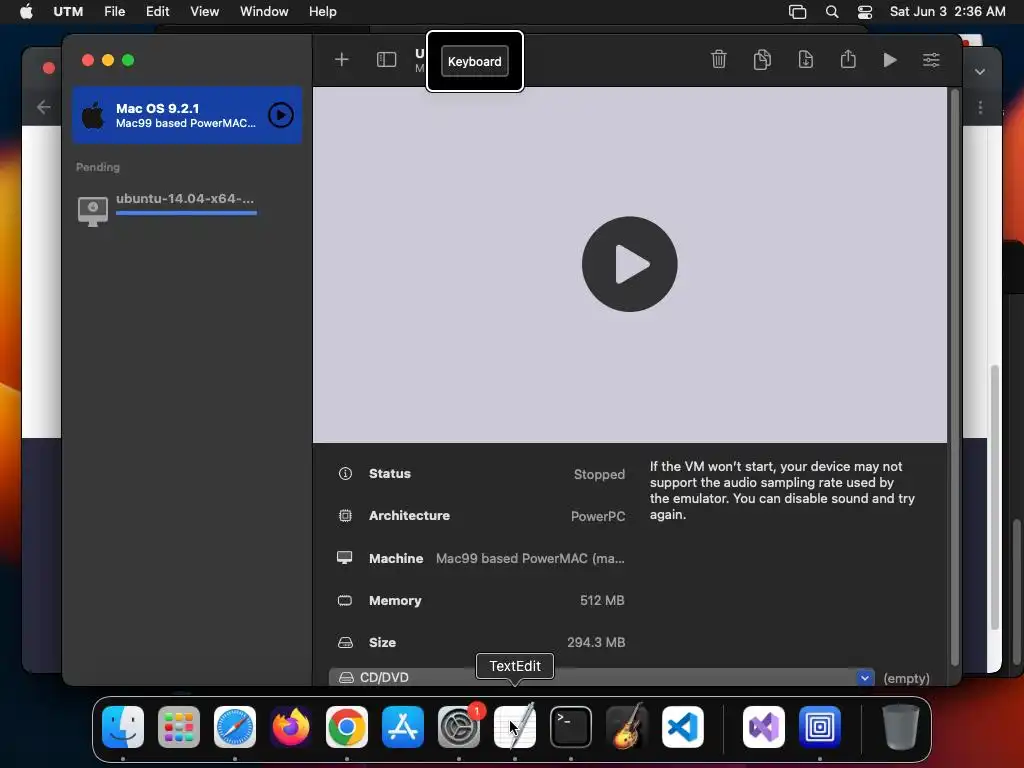Share the selected VM using the share icon
This screenshot has height=768, width=1024.
click(x=848, y=59)
